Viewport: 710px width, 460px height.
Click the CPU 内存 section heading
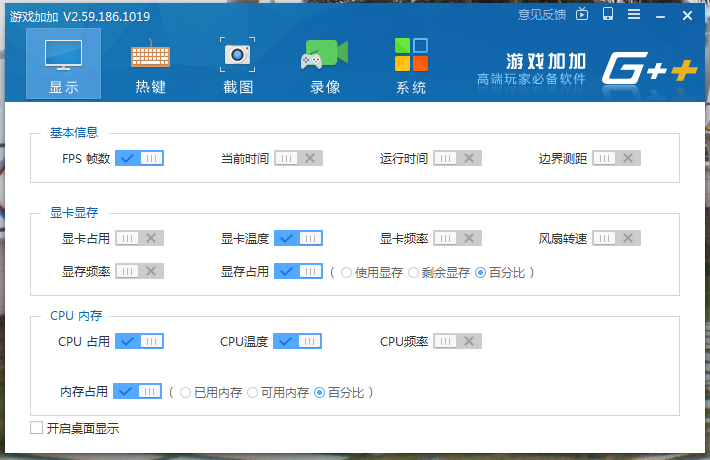(76, 316)
